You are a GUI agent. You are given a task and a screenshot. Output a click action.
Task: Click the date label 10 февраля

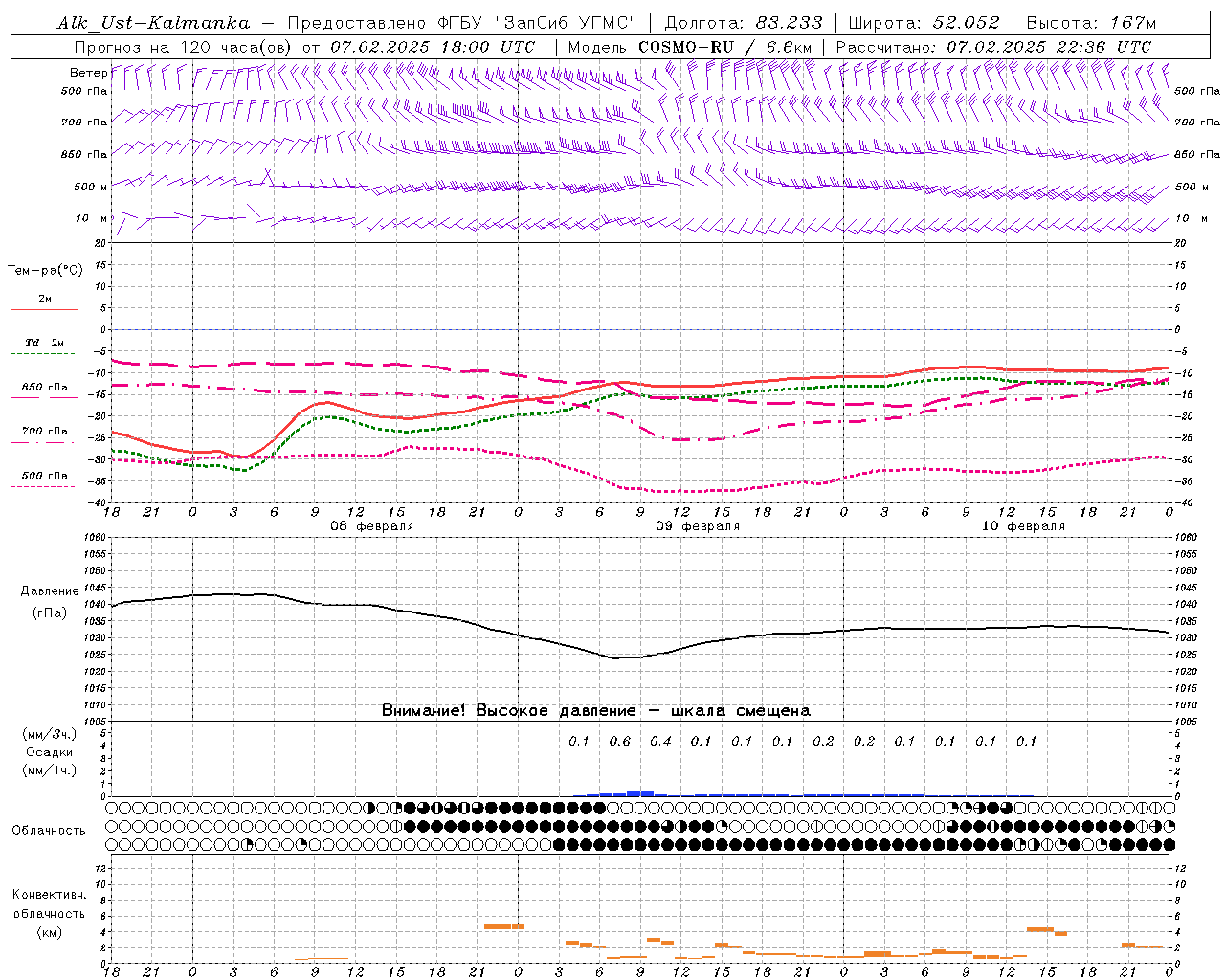click(x=1023, y=526)
